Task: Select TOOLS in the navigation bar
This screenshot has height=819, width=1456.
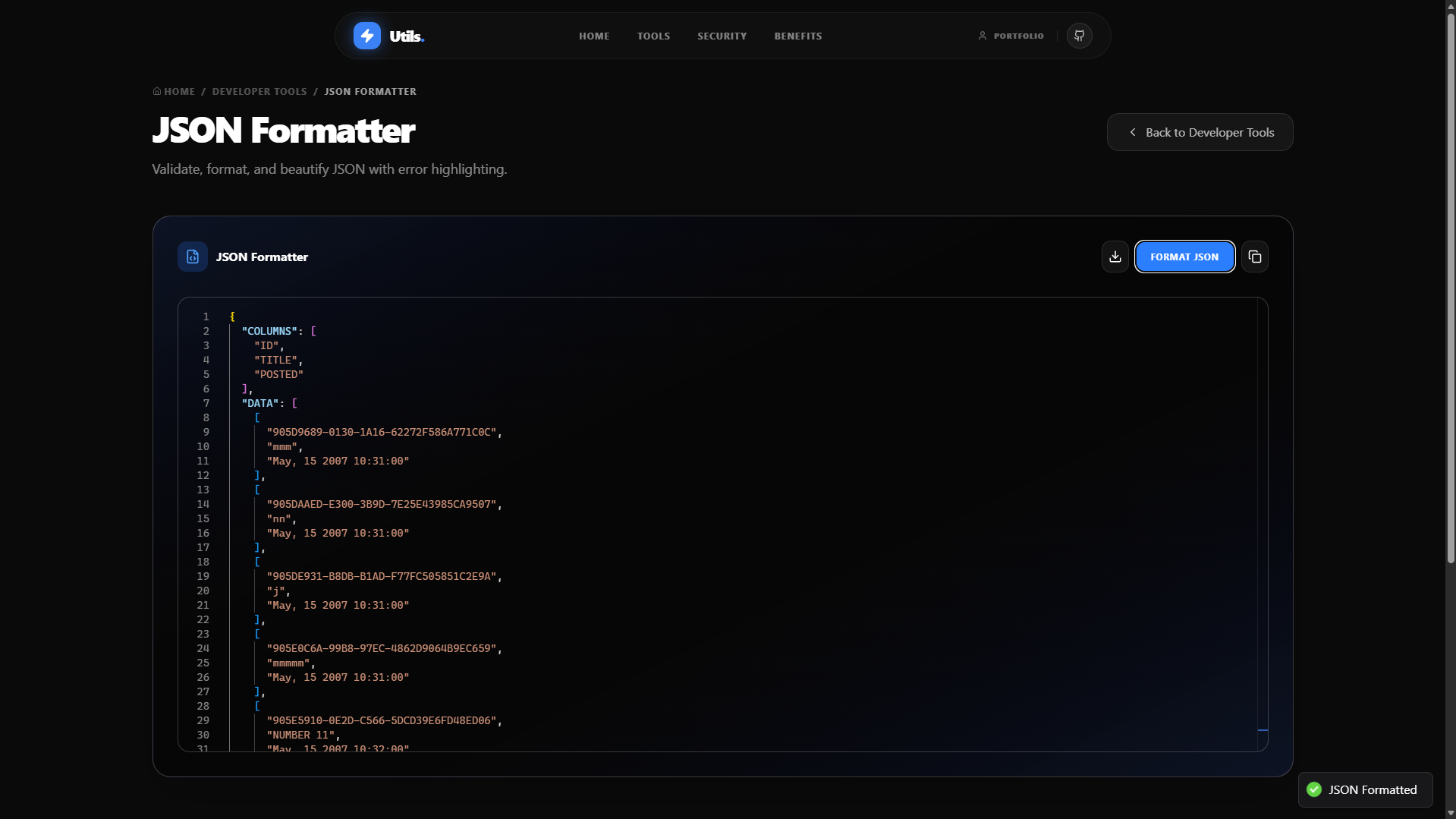Action: click(653, 36)
